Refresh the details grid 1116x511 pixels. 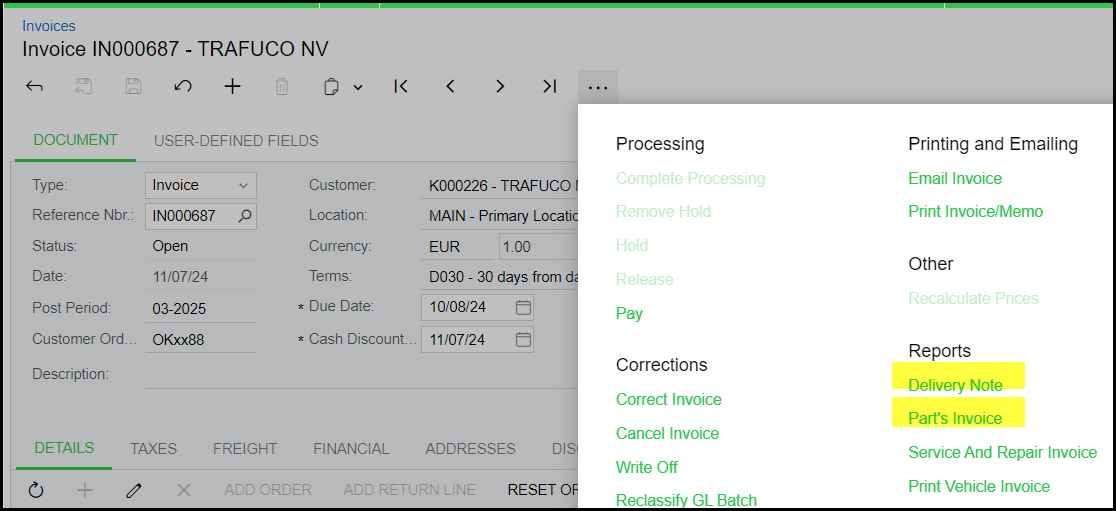coord(36,490)
